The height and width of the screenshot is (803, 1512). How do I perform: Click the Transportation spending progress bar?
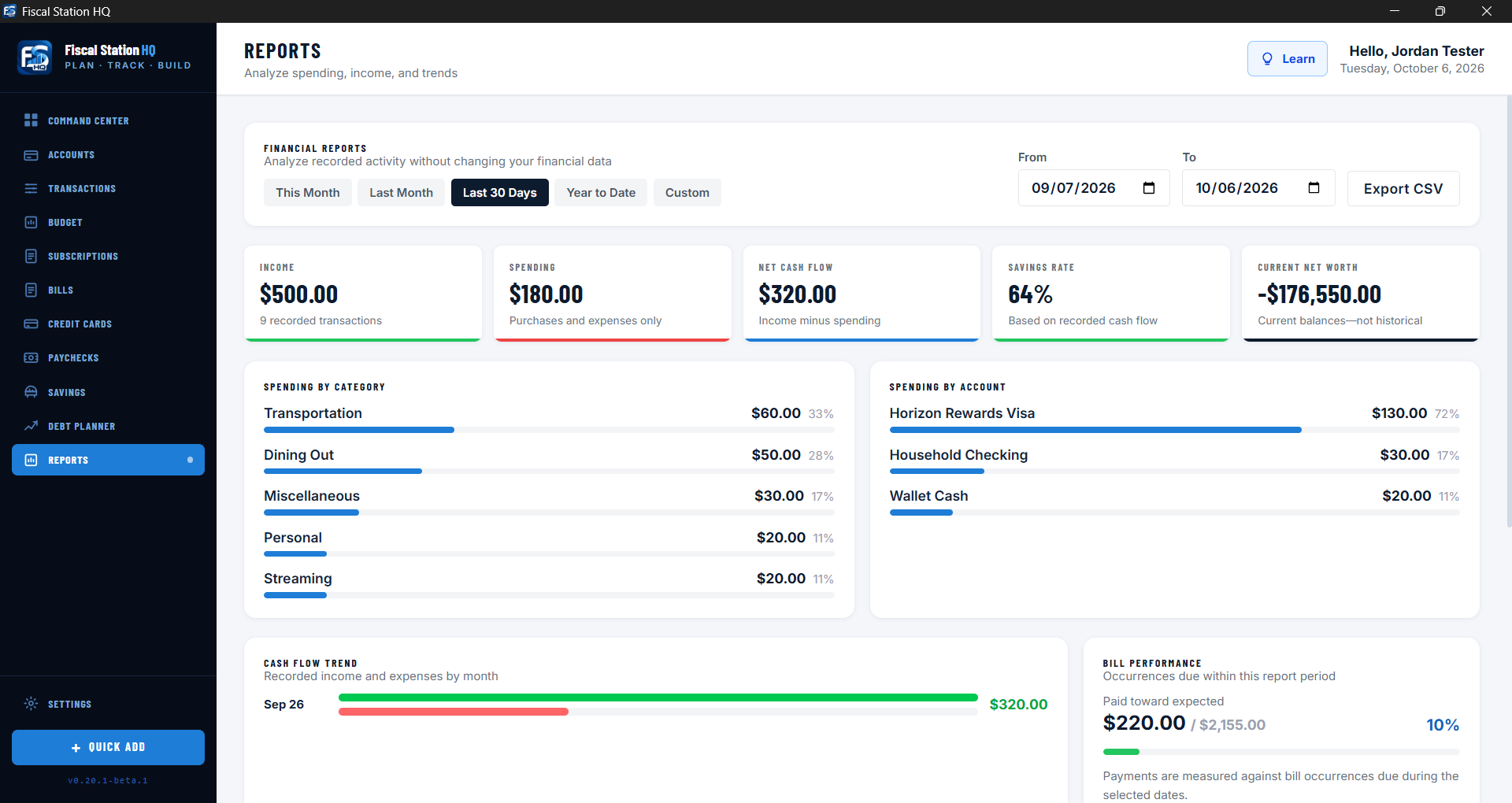[x=549, y=430]
